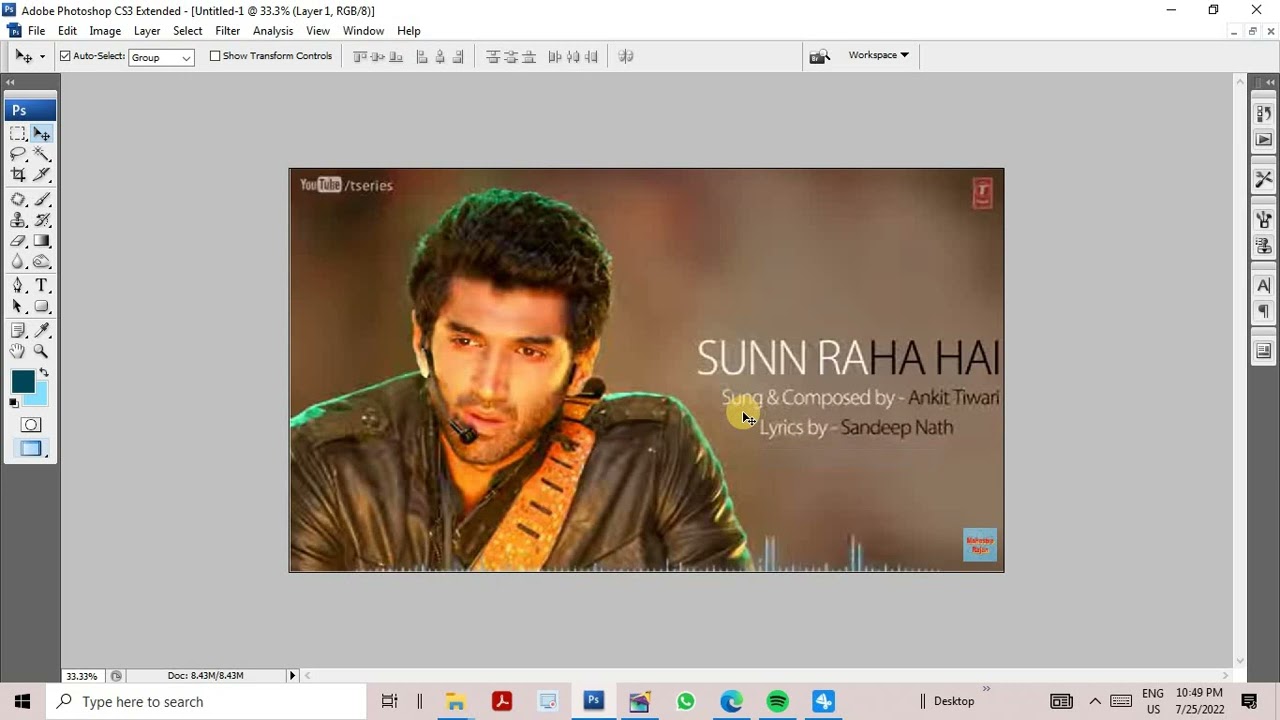Open File Explorer from the taskbar
The height and width of the screenshot is (720, 1280).
pyautogui.click(x=456, y=702)
